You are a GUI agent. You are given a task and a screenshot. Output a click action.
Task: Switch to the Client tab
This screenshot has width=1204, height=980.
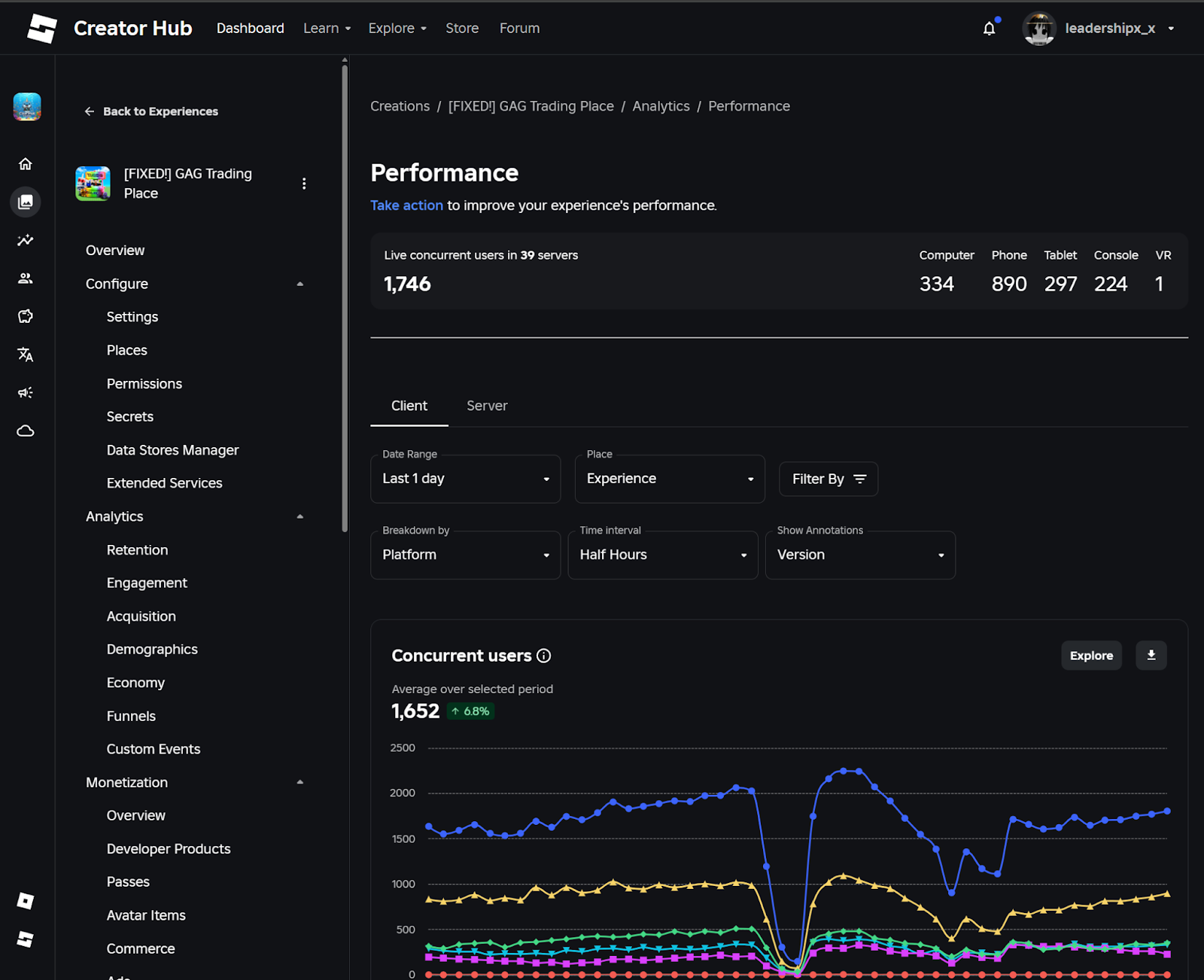409,406
